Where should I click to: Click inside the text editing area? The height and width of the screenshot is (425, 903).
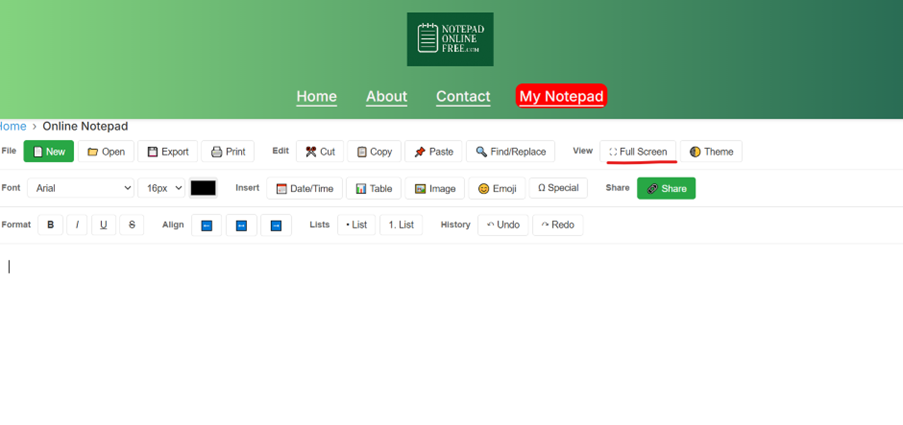(450, 330)
